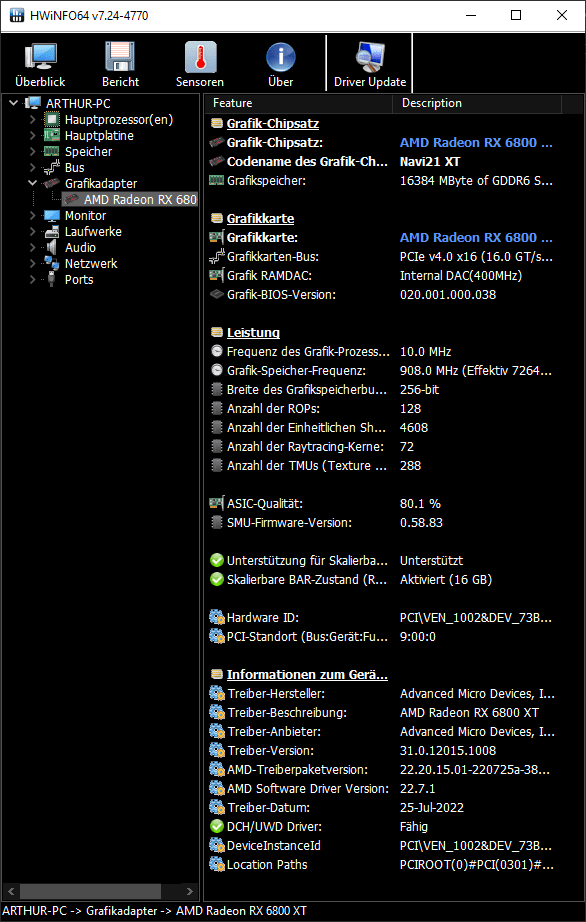Expand the Monitor tree node
This screenshot has height=922, width=586.
pyautogui.click(x=32, y=216)
